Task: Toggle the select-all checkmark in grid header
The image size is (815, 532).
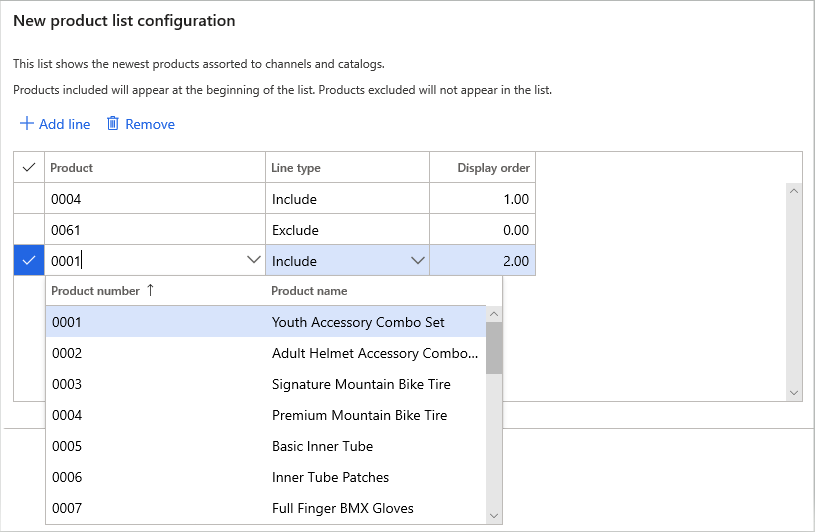Action: (x=29, y=168)
